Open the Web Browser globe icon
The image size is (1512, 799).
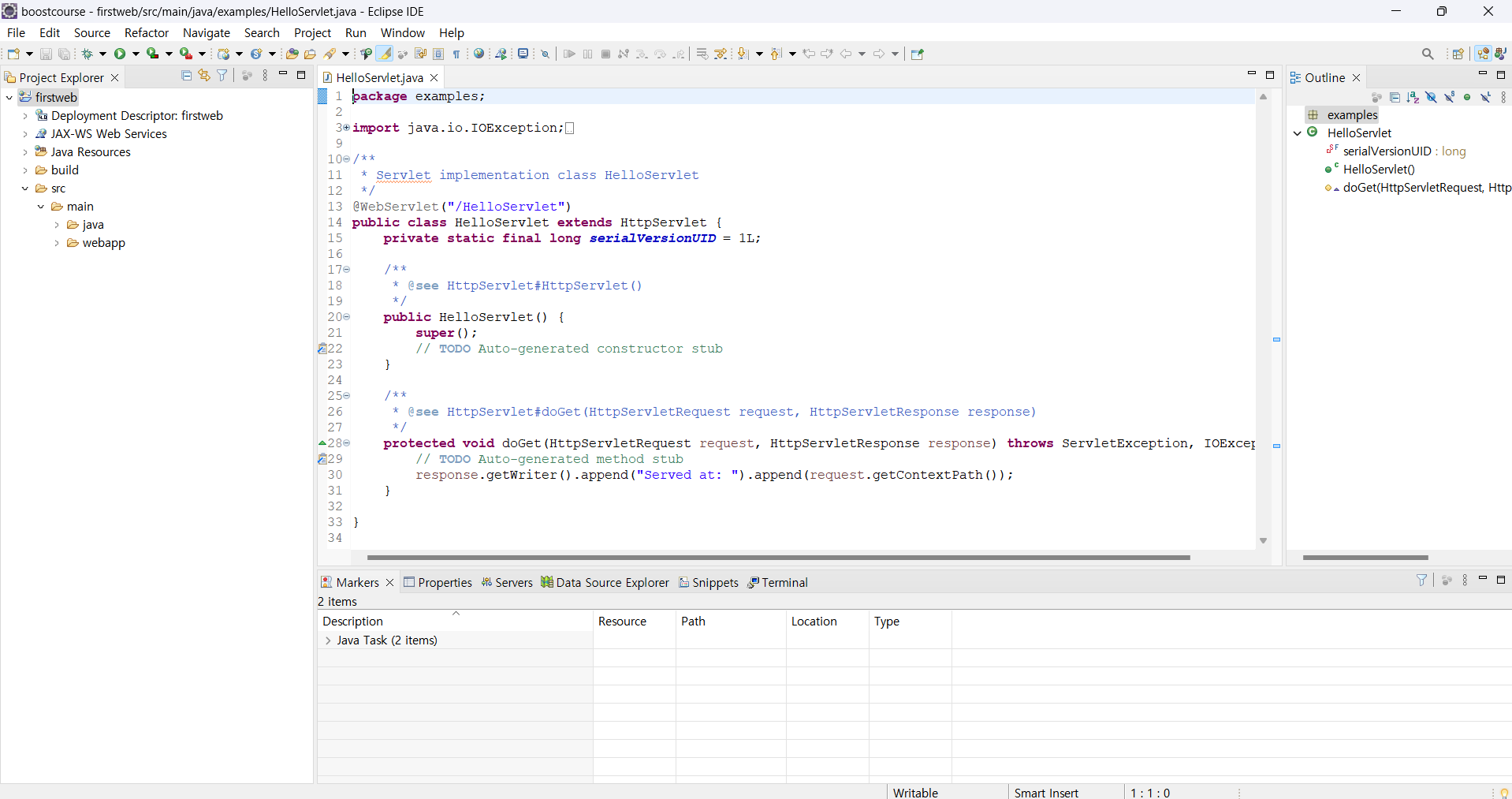pyautogui.click(x=479, y=54)
